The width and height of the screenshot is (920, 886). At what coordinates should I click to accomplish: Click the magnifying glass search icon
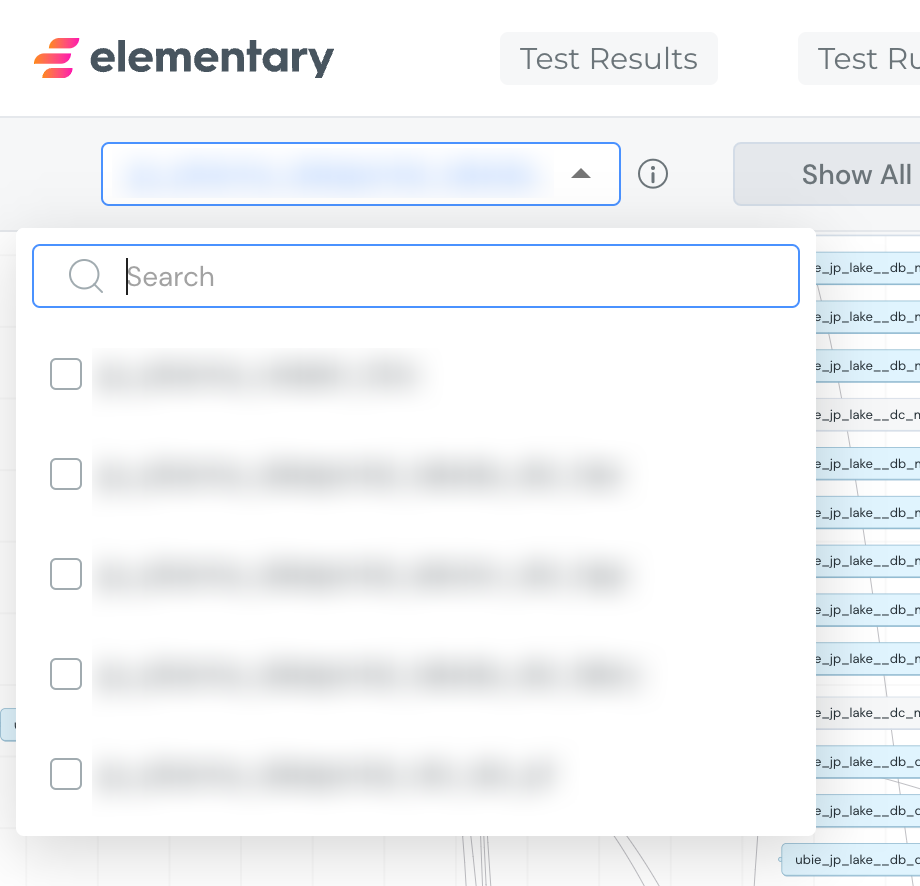[85, 276]
